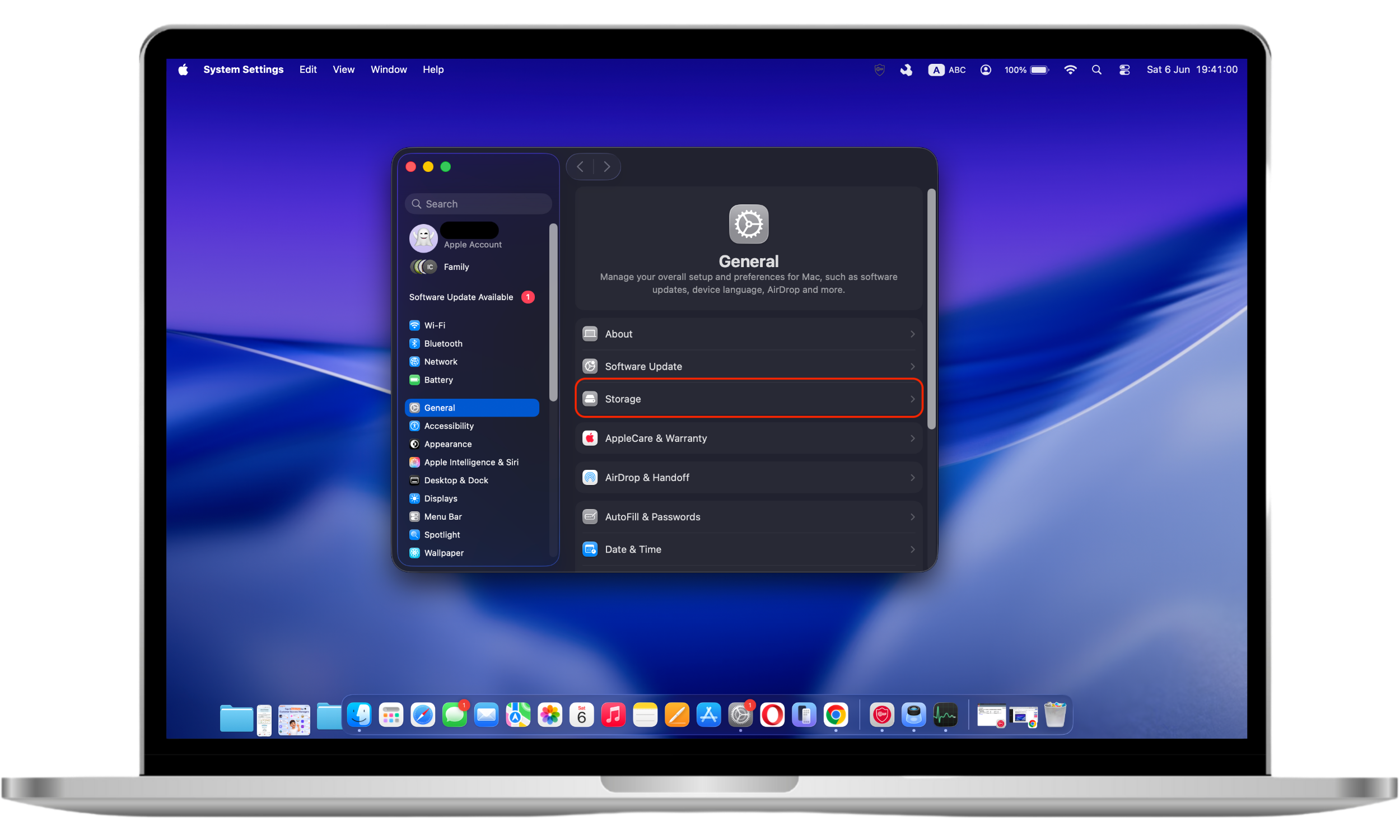Click Wi-Fi status icon in menu bar
This screenshot has width=1400, height=840.
pos(1070,69)
